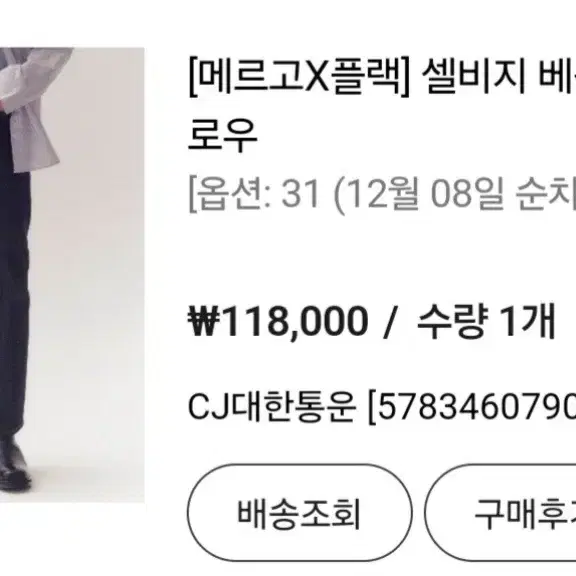
Task: Open the product thumbnail image
Action: (x=72, y=275)
